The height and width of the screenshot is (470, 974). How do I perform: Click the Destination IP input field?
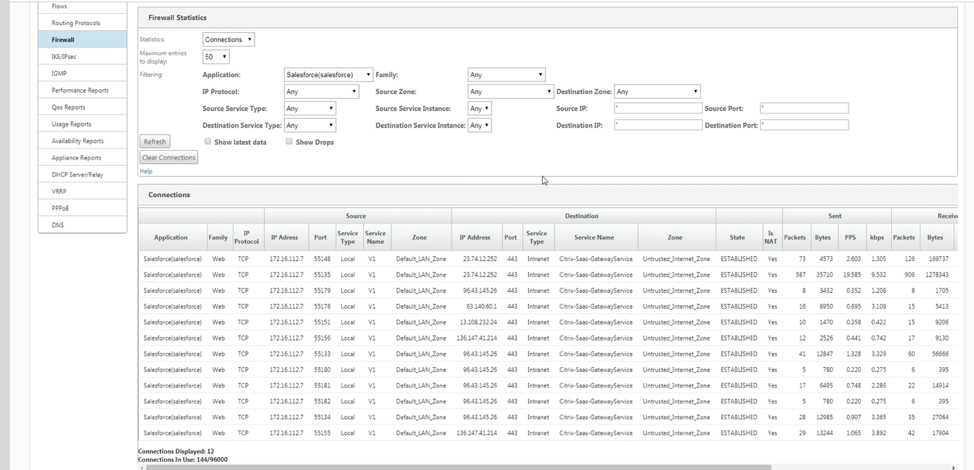[x=658, y=125]
